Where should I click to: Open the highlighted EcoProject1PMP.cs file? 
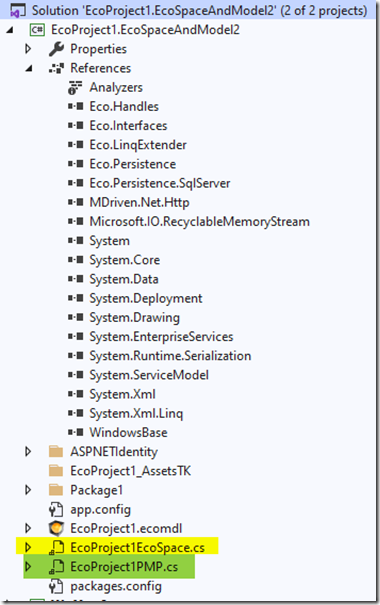tap(124, 567)
